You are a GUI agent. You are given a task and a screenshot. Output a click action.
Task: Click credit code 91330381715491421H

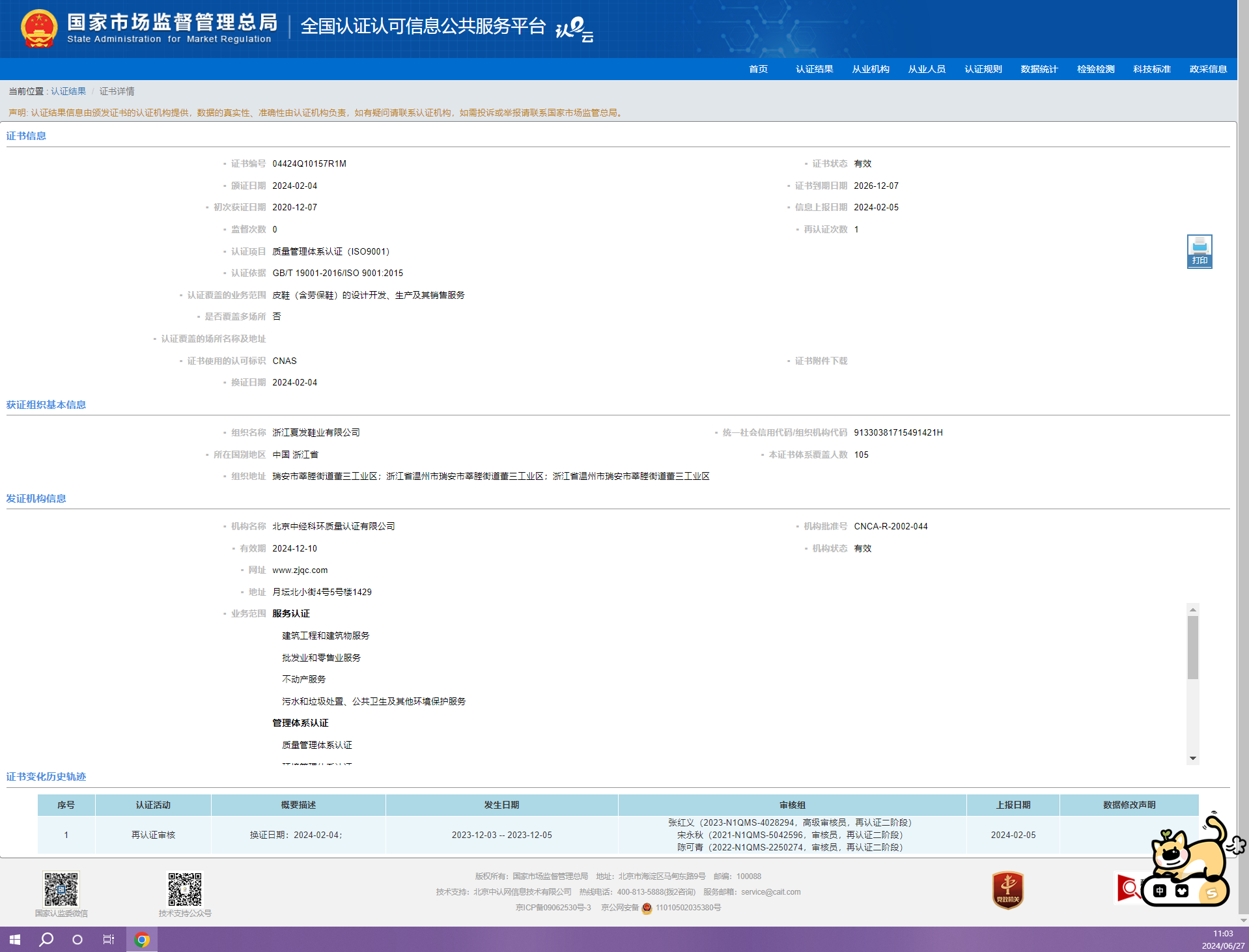pyautogui.click(x=898, y=432)
